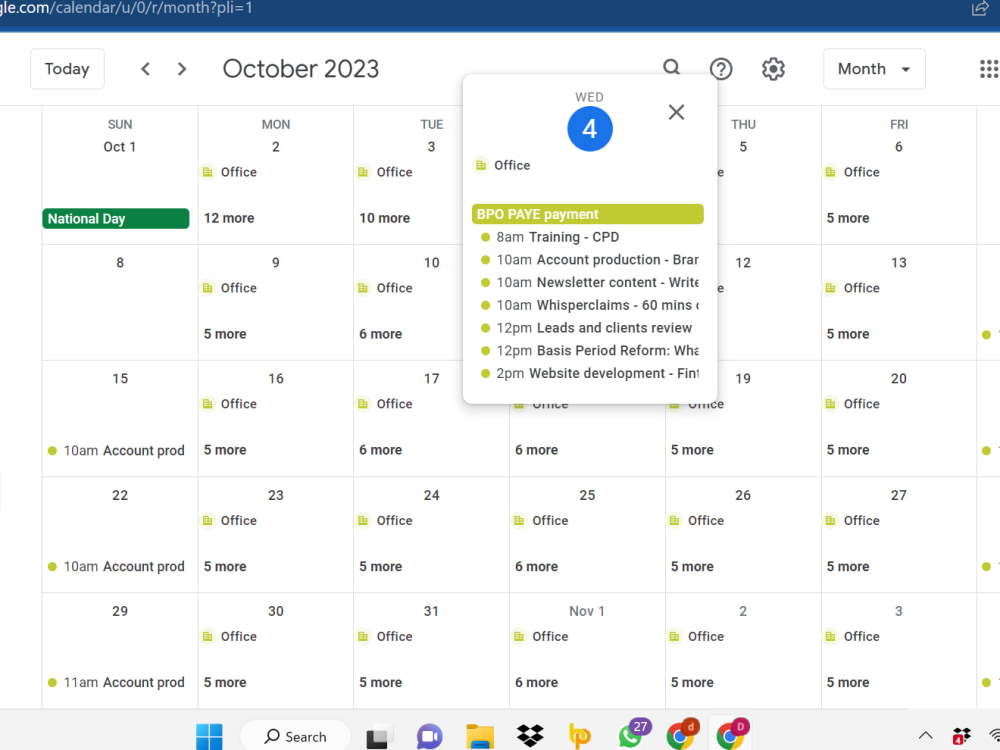Open Office location on Nov 1
Screen dimensions: 1000x750
point(541,636)
